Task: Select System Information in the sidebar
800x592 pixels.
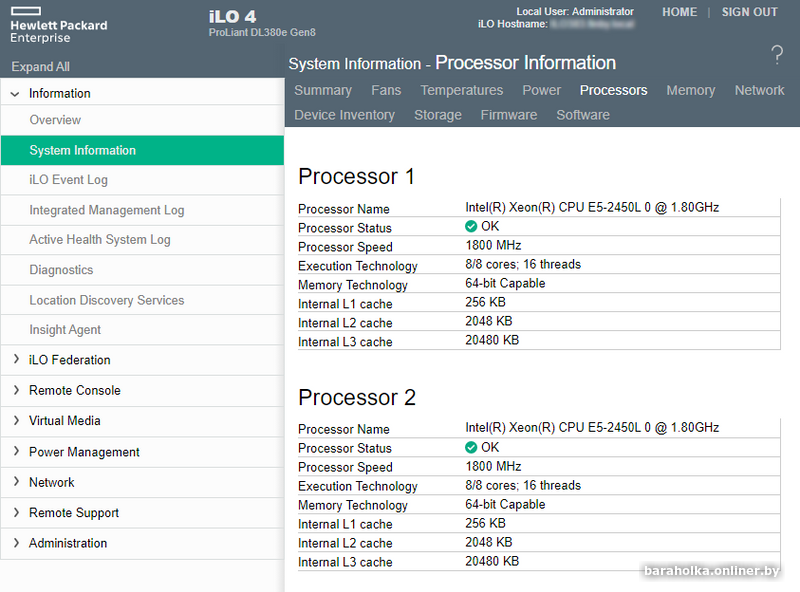Action: [x=142, y=150]
